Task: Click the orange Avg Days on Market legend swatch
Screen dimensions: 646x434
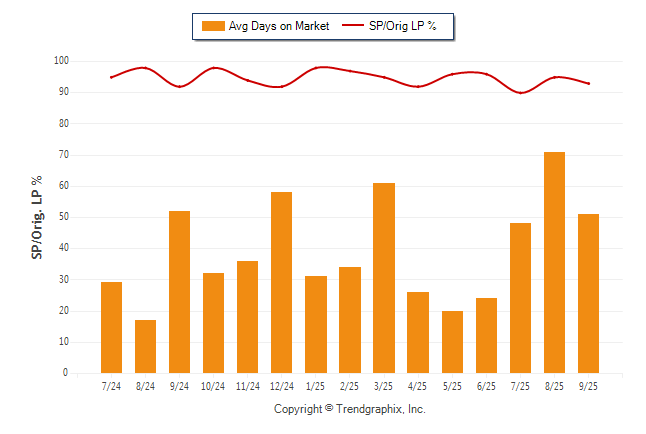Action: pyautogui.click(x=212, y=26)
